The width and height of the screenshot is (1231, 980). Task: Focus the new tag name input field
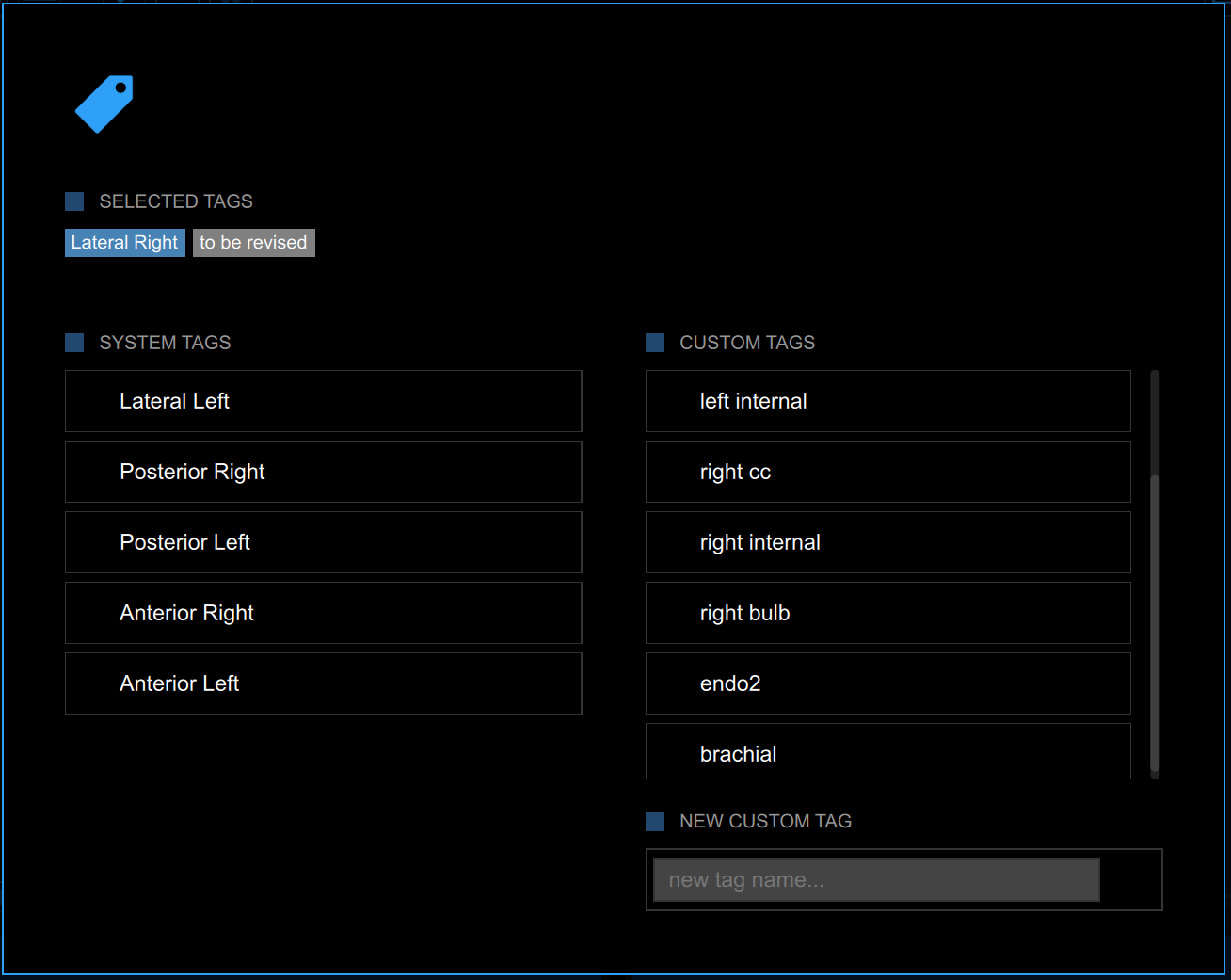coord(876,879)
